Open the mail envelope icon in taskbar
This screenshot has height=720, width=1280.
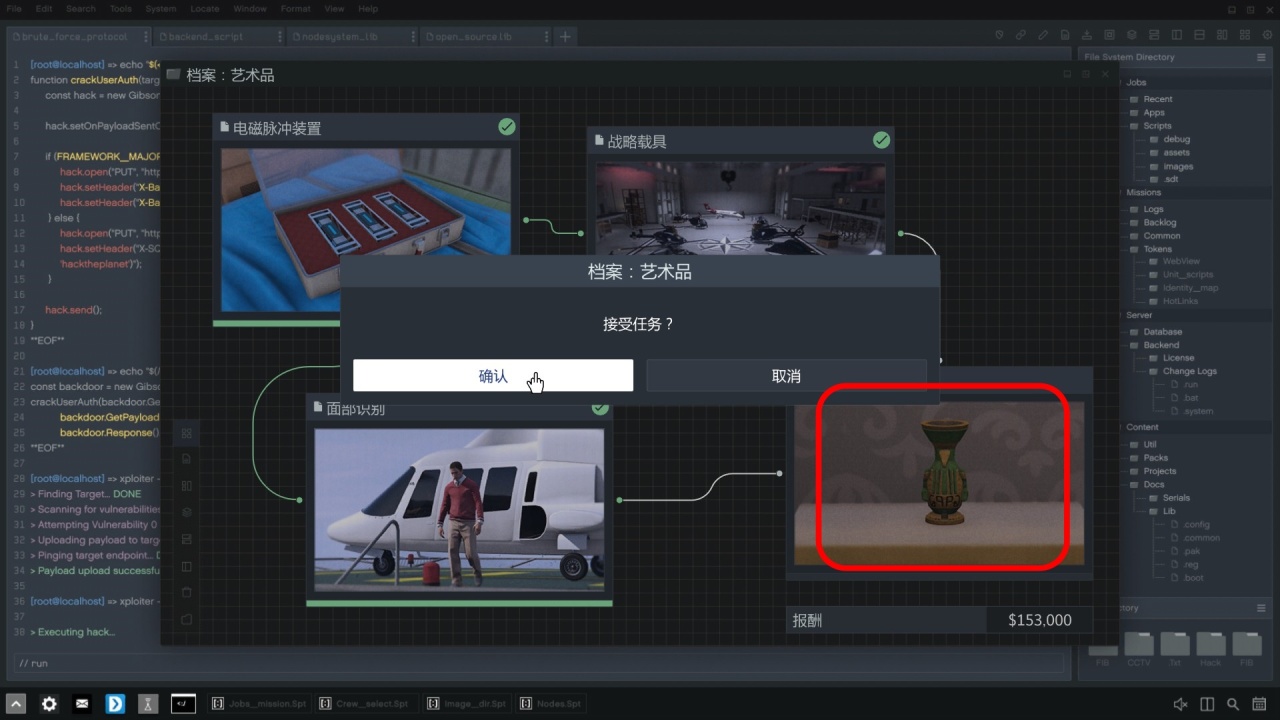(x=83, y=704)
